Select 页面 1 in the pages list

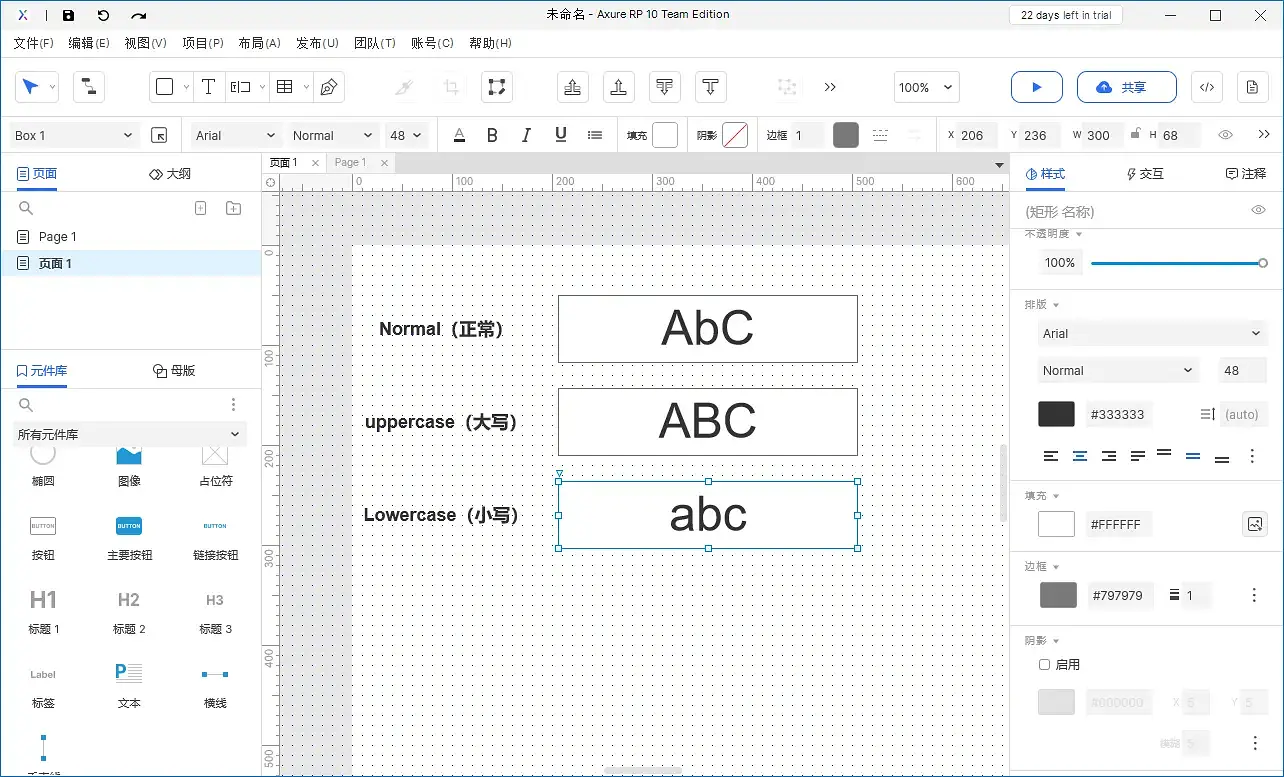click(x=55, y=263)
